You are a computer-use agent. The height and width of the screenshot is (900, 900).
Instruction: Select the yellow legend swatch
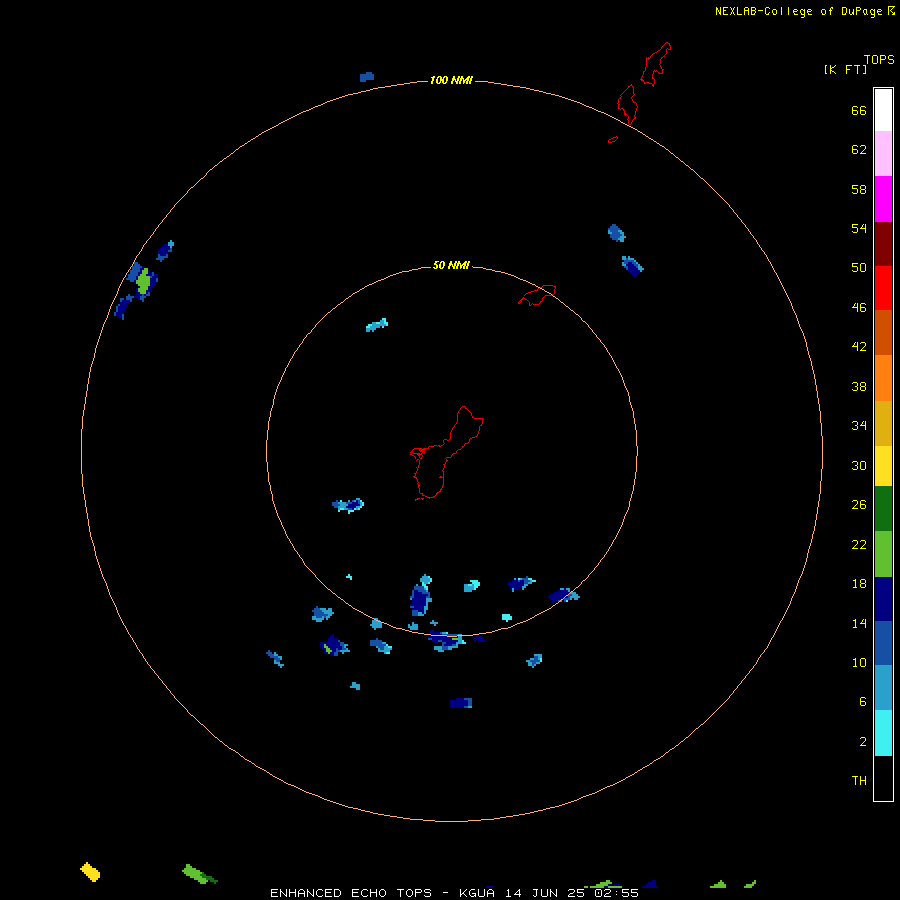tap(883, 466)
